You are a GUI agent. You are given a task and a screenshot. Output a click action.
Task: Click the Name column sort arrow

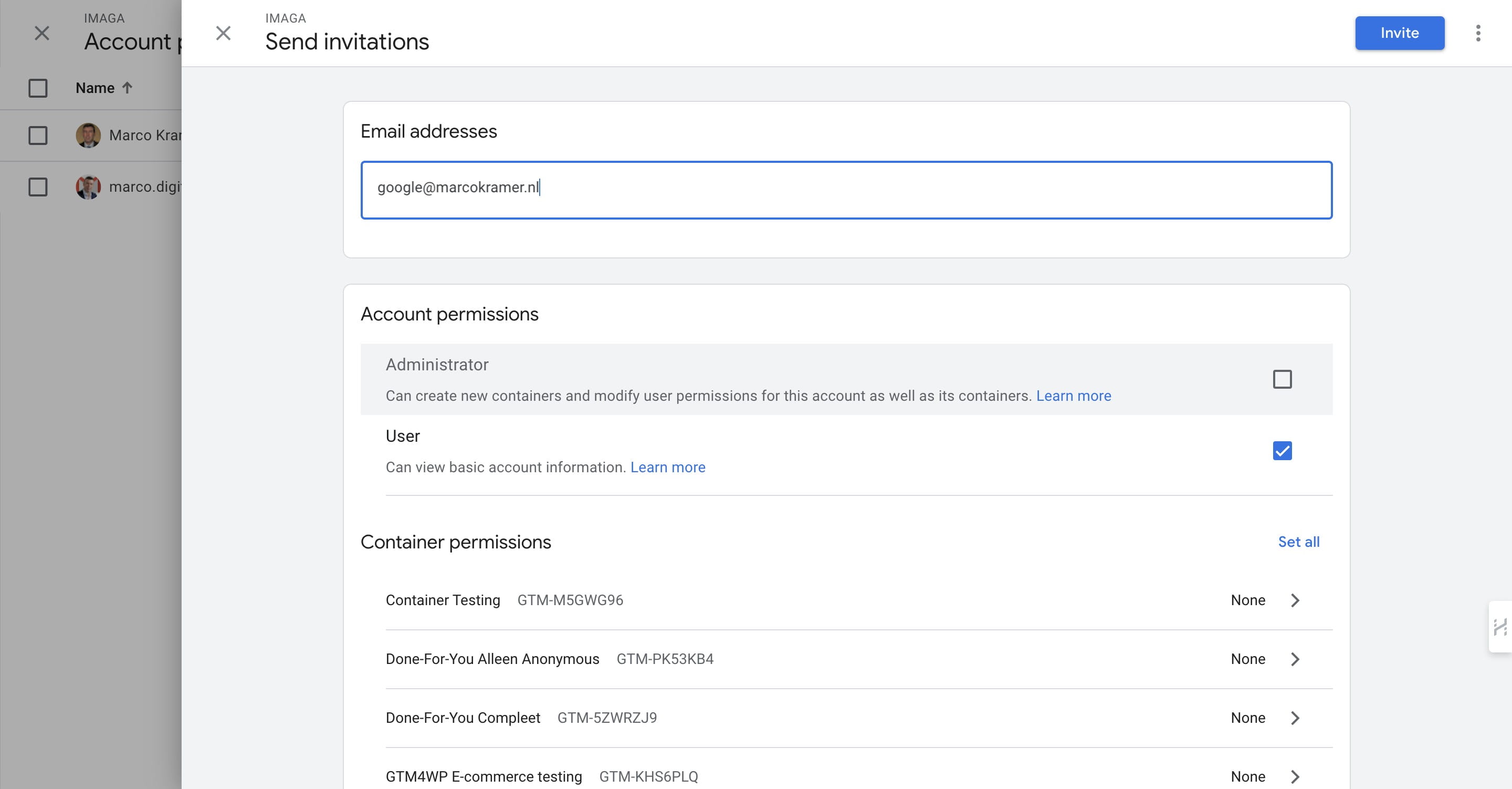[128, 88]
